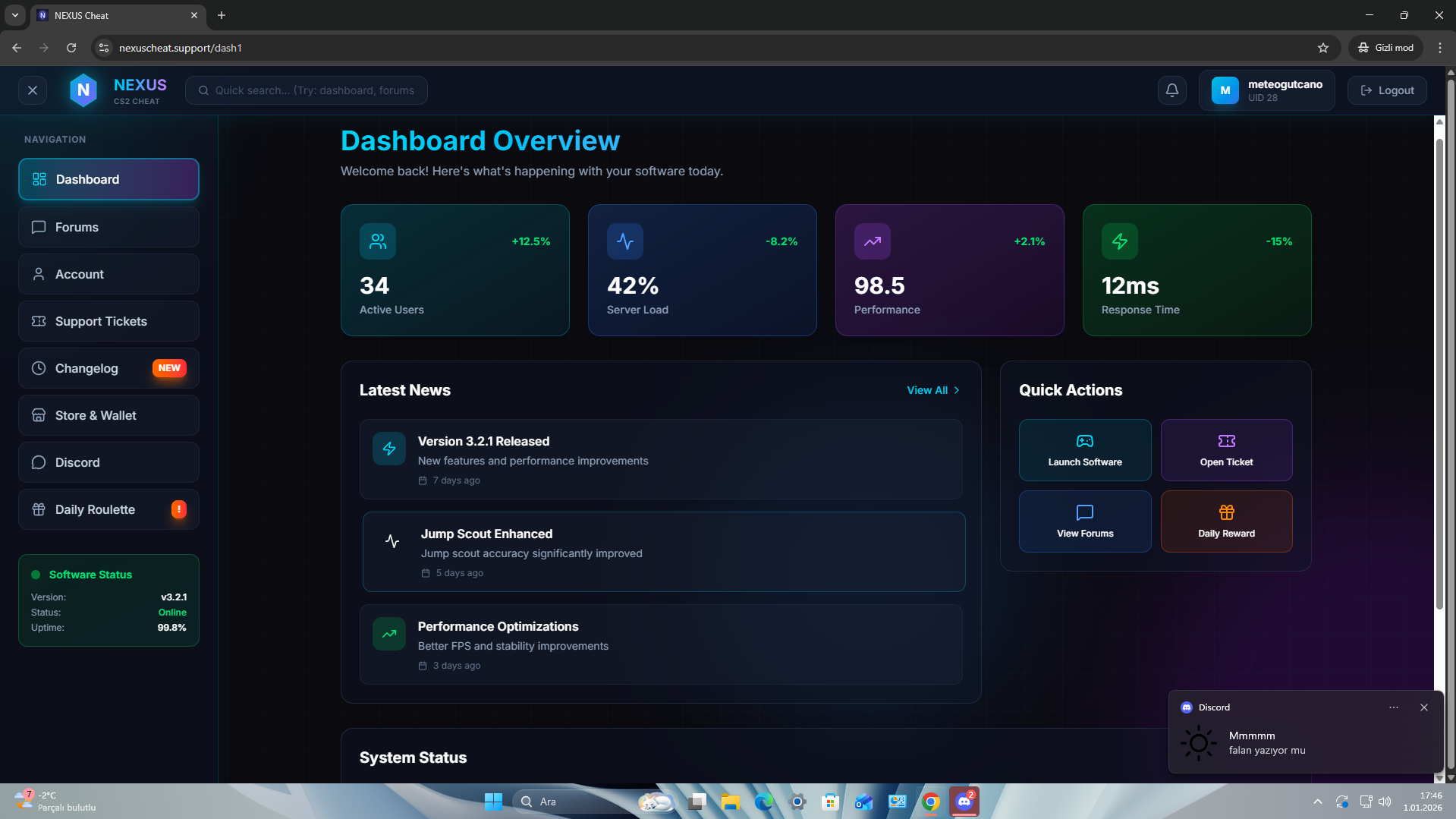Click View All in Latest News
Viewport: 1456px width, 819px height.
coord(933,390)
